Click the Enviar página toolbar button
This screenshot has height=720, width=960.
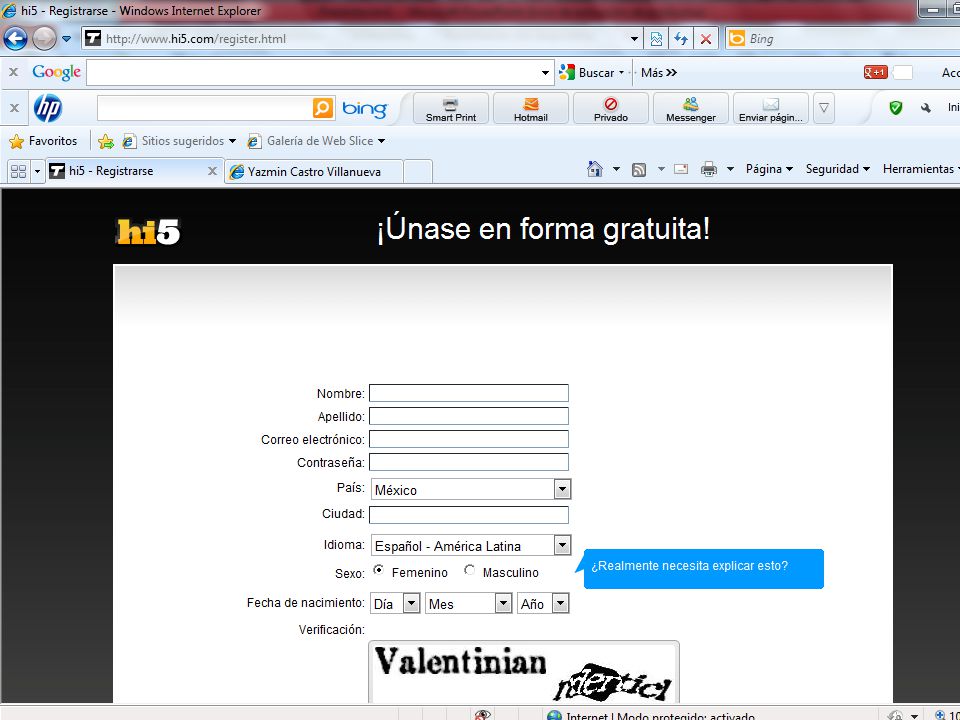coord(770,109)
